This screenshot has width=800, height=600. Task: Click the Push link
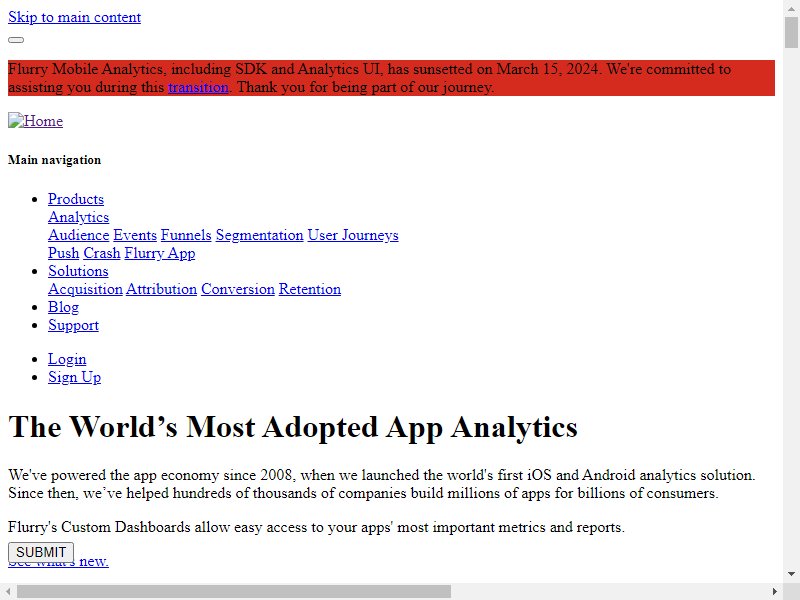pos(64,253)
